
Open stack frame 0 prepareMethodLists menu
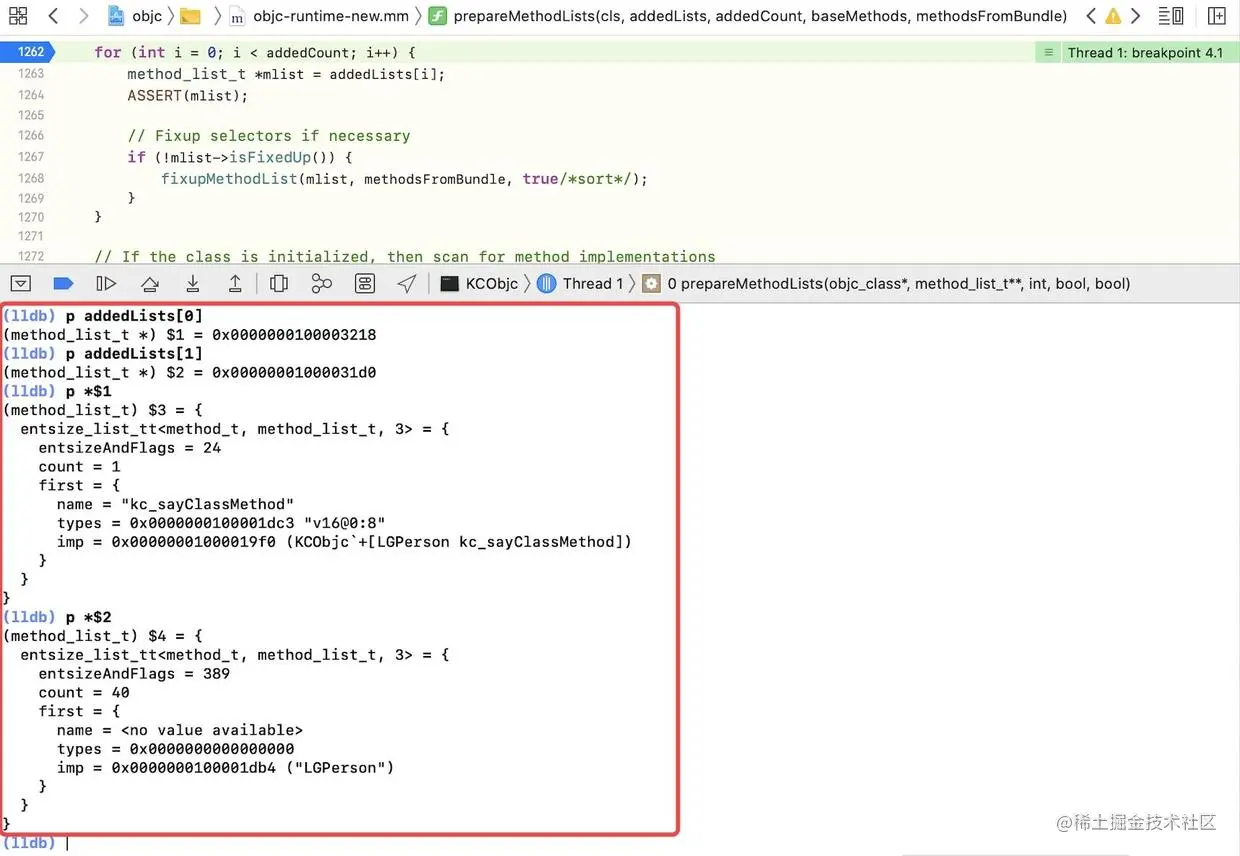pyautogui.click(x=886, y=284)
